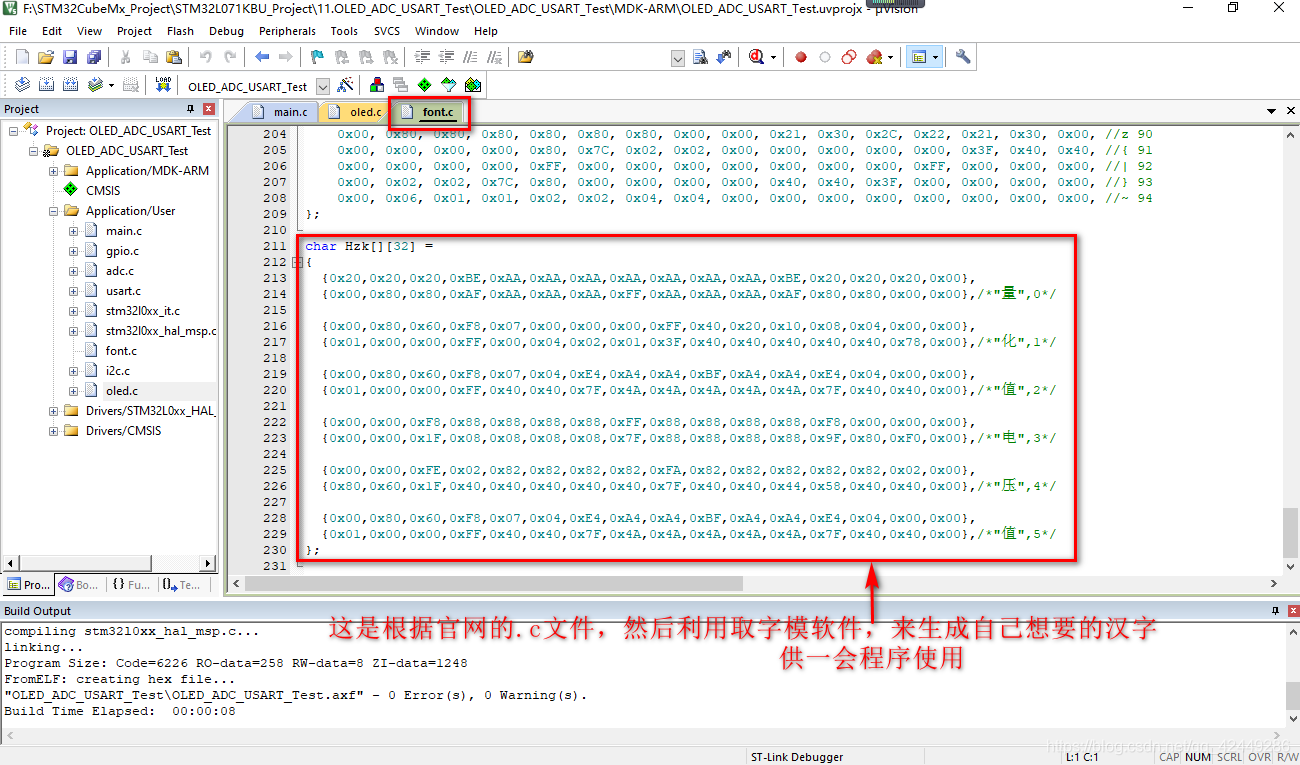Screen dimensions: 1300x765
Task: Kill all breakpoints with red X icon
Action: tap(874, 57)
